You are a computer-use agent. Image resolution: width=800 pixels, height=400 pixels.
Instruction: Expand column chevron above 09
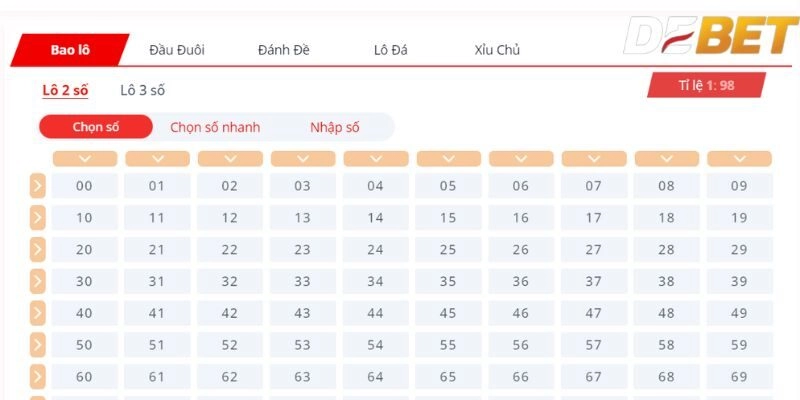pyautogui.click(x=739, y=159)
